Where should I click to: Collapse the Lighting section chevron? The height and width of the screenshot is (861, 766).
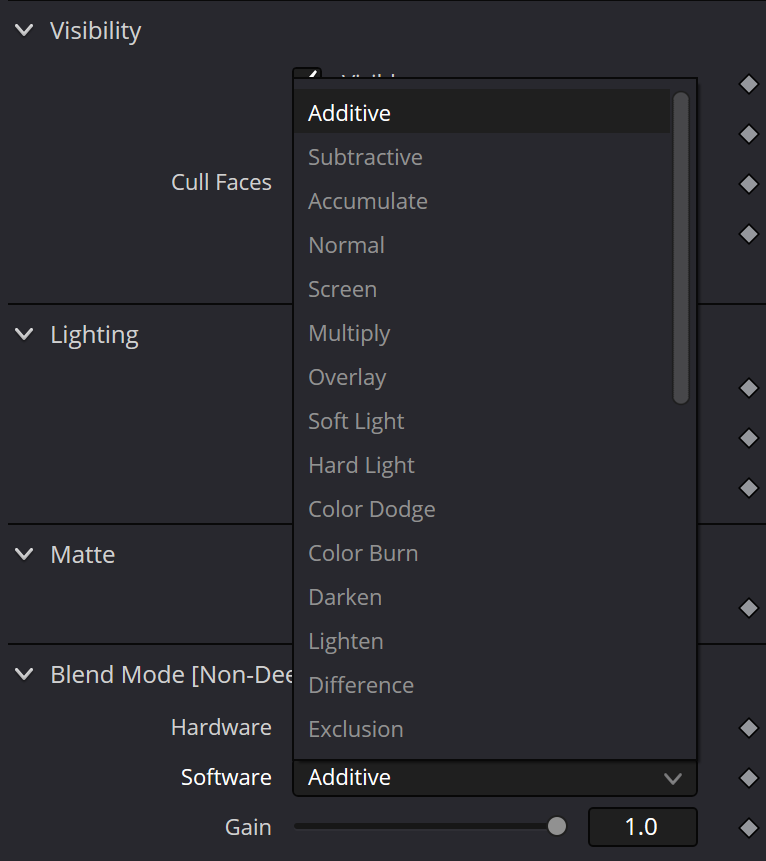(24, 334)
